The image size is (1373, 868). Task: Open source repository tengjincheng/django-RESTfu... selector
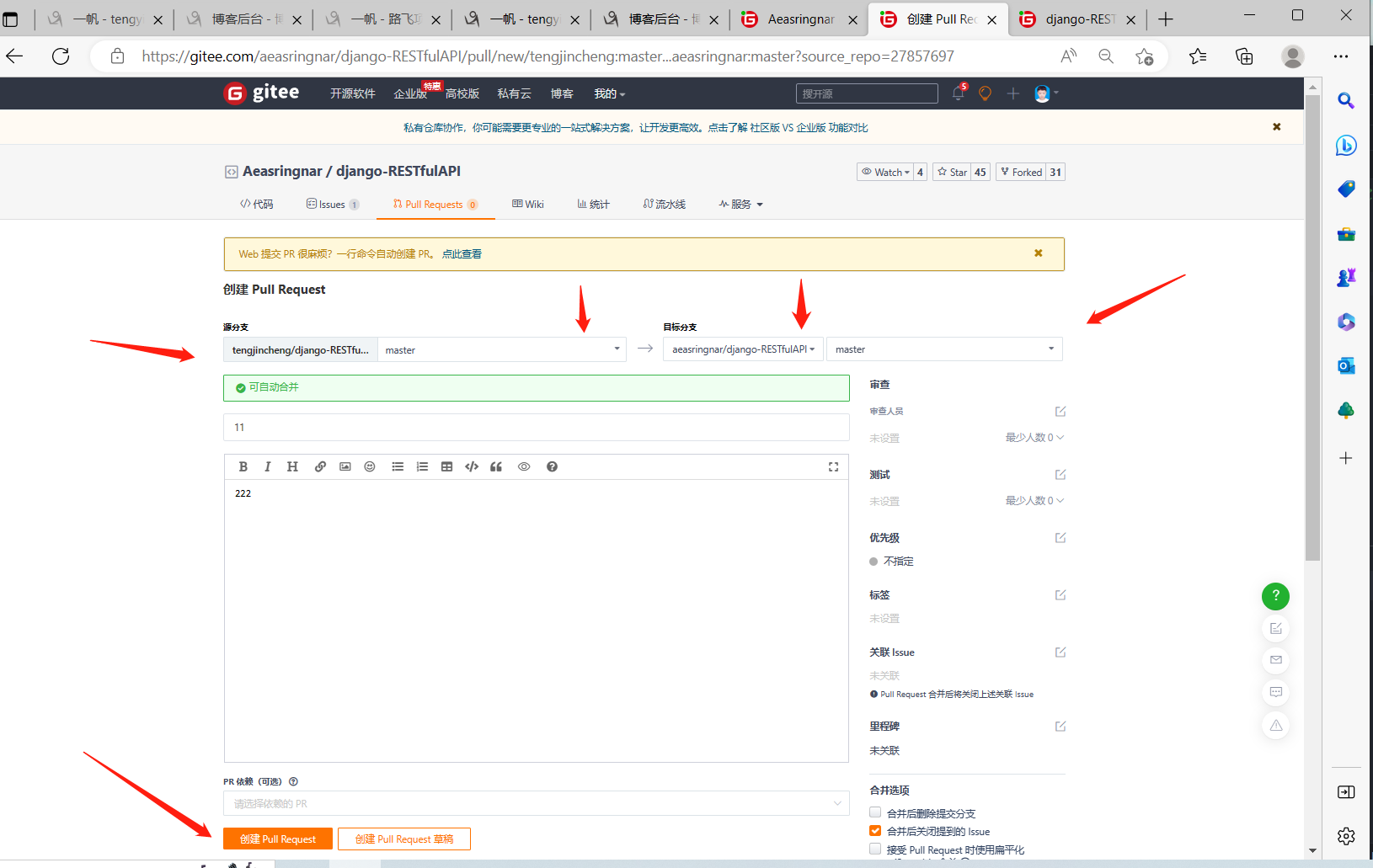click(x=301, y=349)
